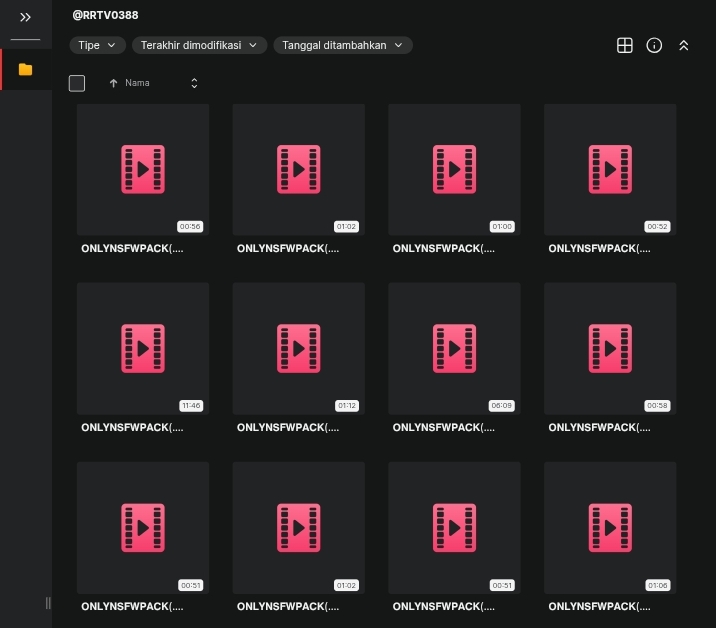
Task: Click the @RRTV0388 folder title
Action: coord(105,15)
